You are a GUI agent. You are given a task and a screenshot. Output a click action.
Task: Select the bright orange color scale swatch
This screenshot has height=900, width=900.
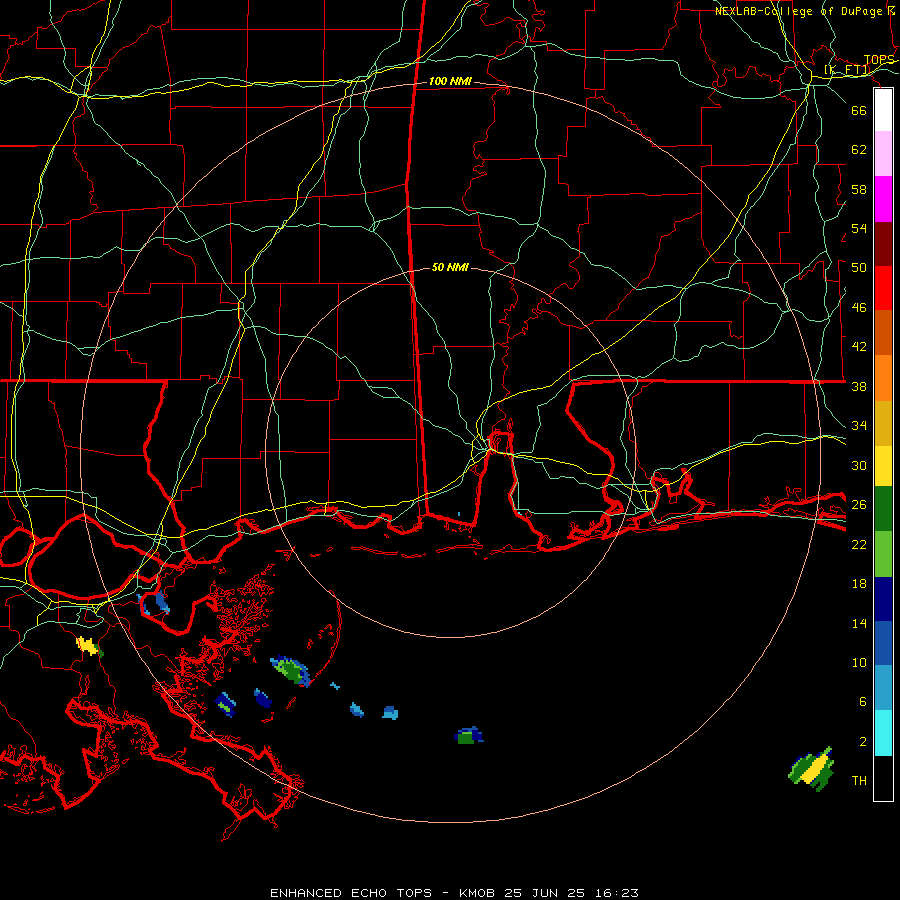pos(883,378)
